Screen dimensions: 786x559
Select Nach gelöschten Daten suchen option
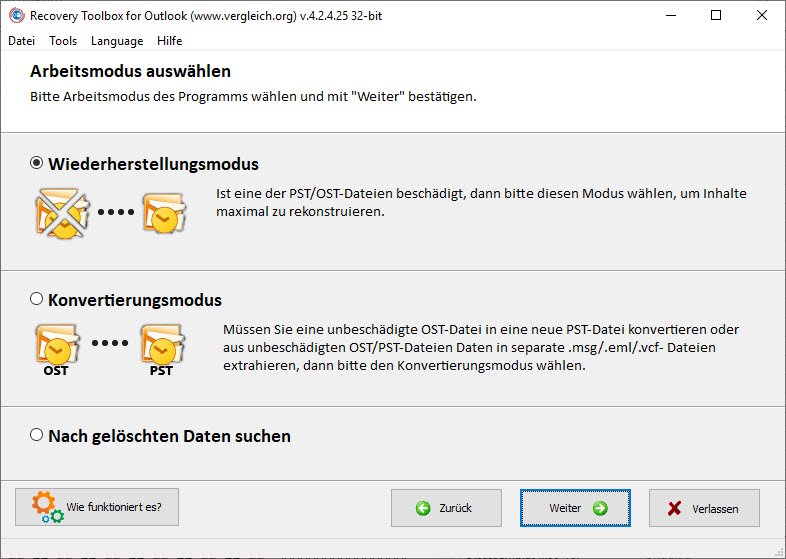click(x=37, y=435)
